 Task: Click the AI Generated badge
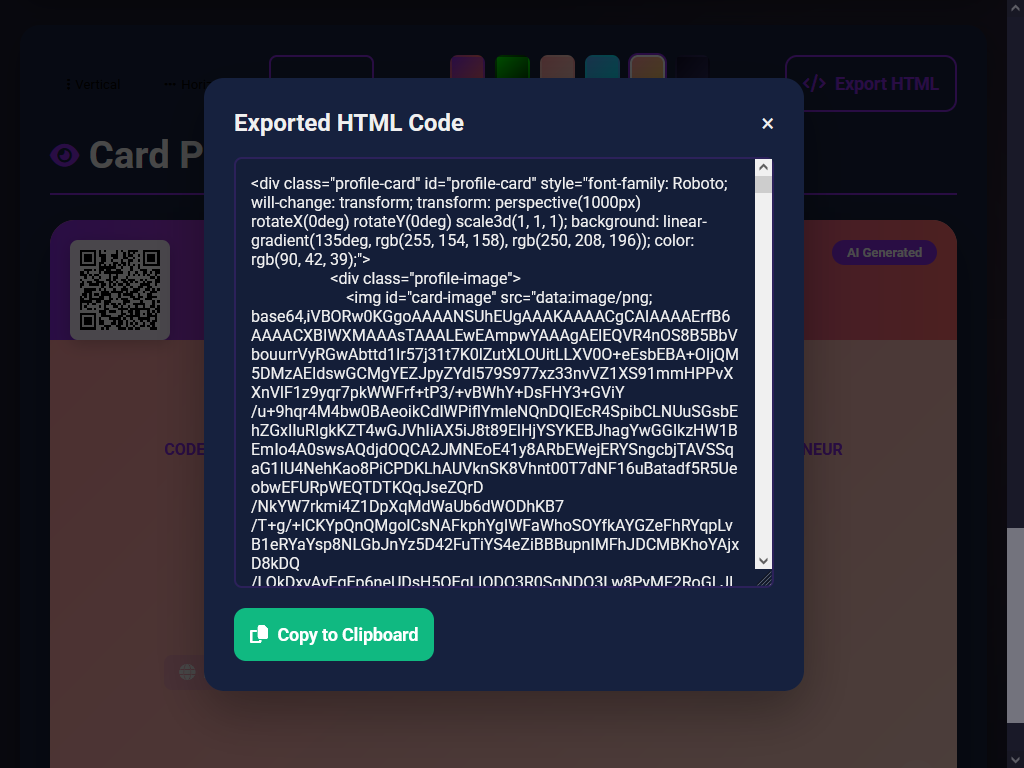click(x=884, y=253)
